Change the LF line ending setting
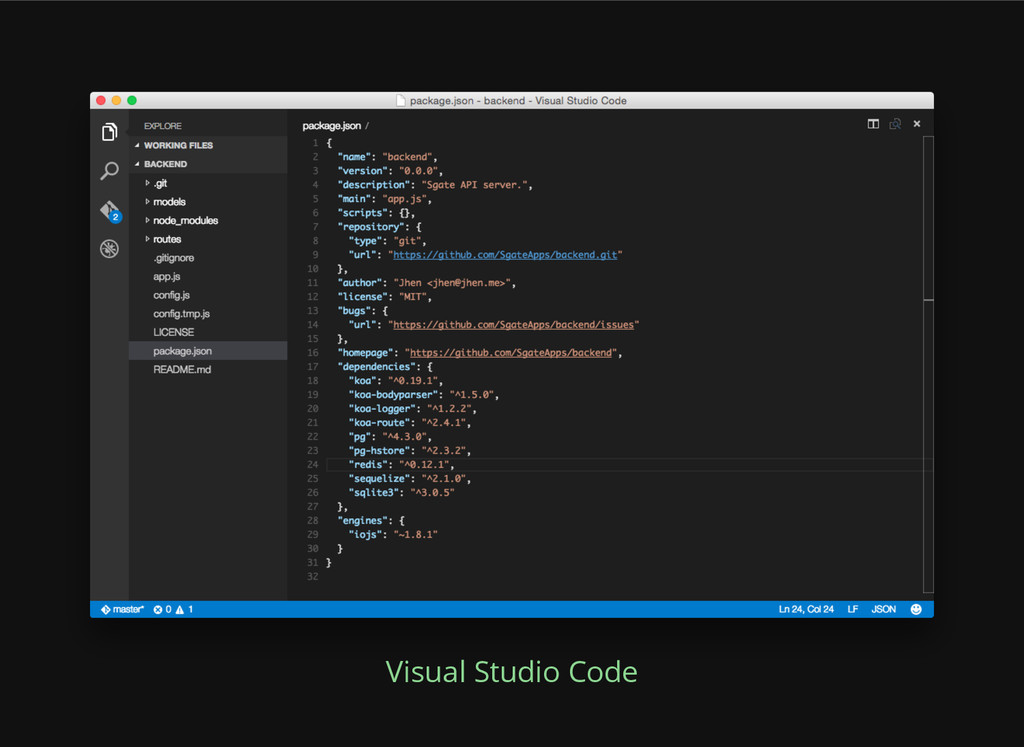 coord(852,609)
